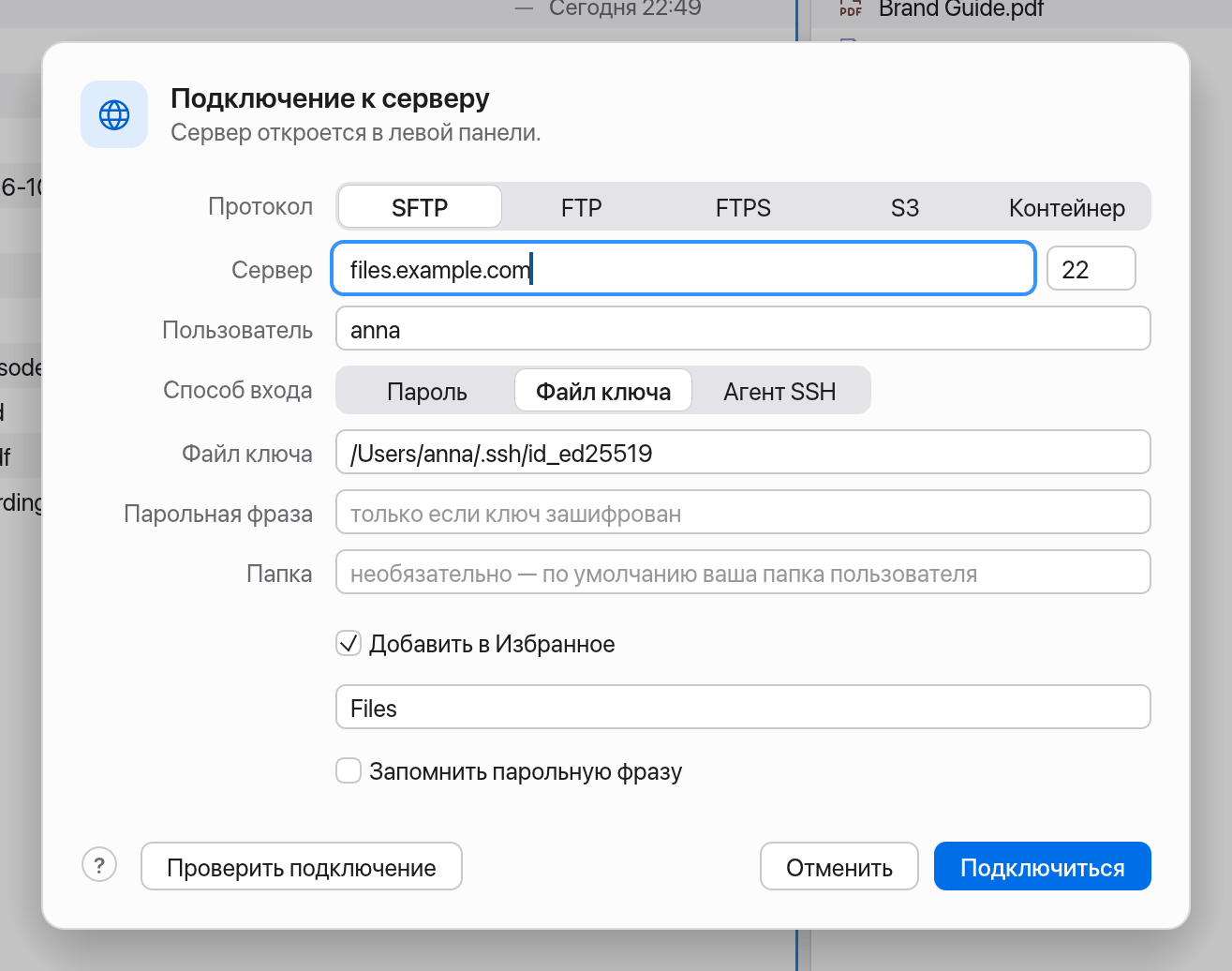
Task: Cancel with the Отменить button
Action: 839,867
